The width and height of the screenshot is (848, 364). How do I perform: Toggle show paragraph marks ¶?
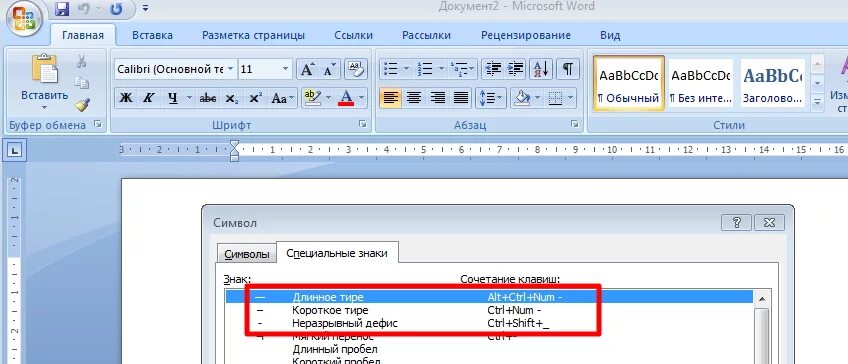(x=567, y=69)
